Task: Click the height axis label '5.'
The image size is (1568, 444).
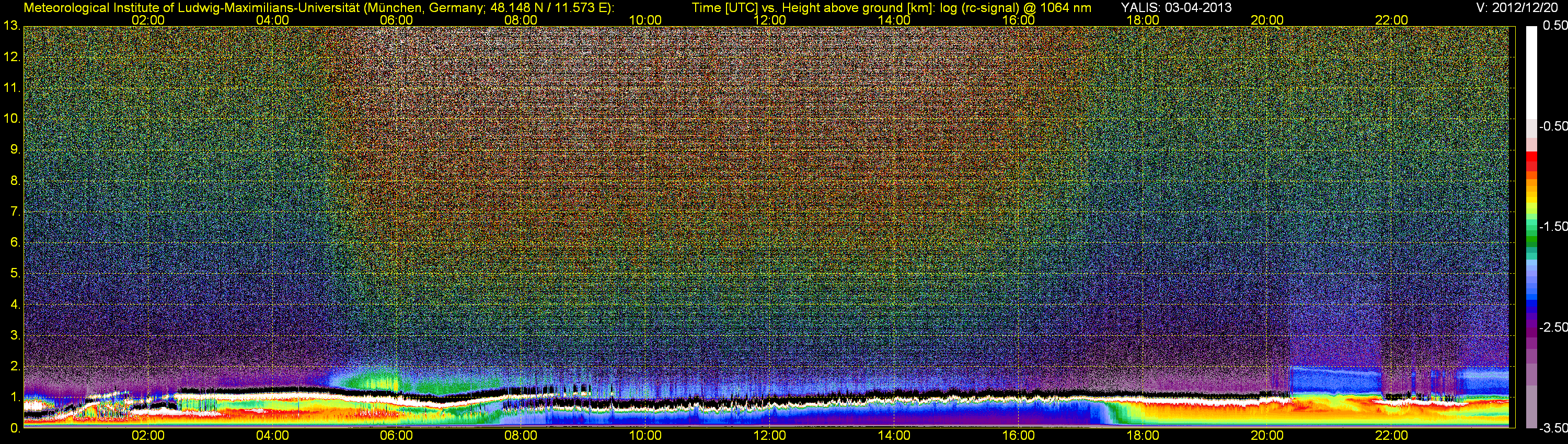Action: [x=15, y=274]
